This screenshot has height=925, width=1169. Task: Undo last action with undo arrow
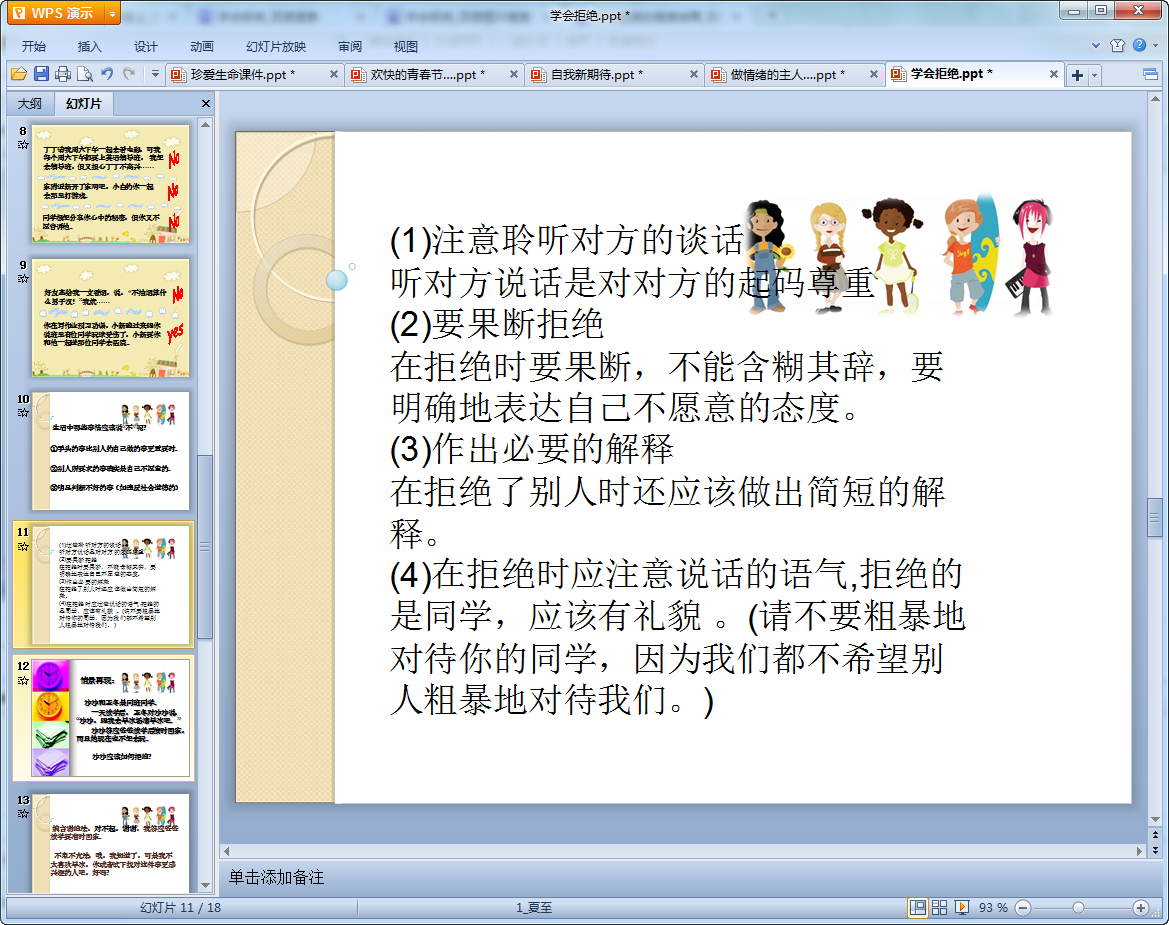pyautogui.click(x=107, y=74)
